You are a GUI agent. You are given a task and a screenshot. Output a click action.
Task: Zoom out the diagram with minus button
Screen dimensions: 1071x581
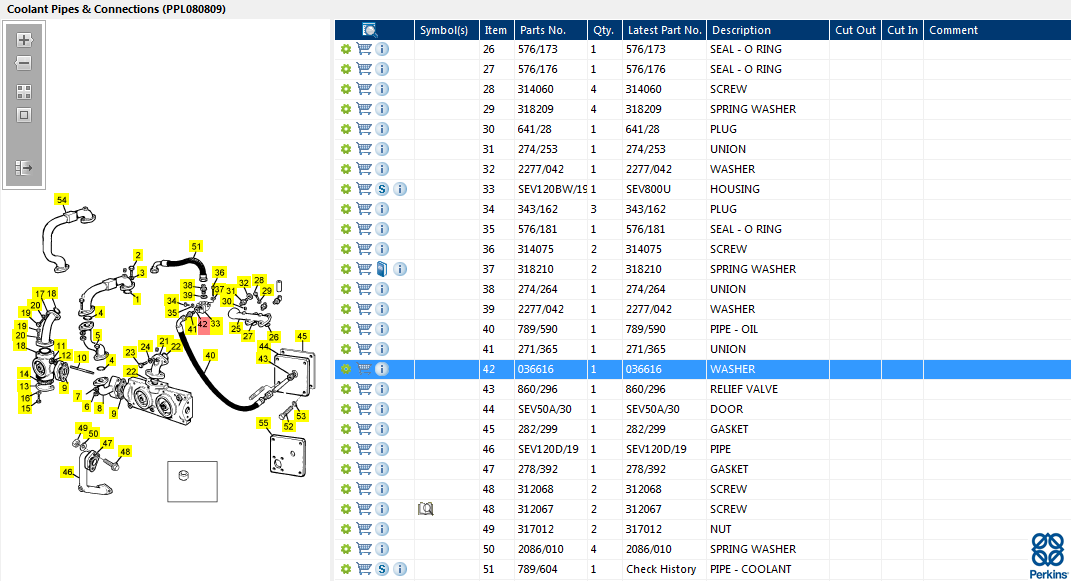point(24,63)
